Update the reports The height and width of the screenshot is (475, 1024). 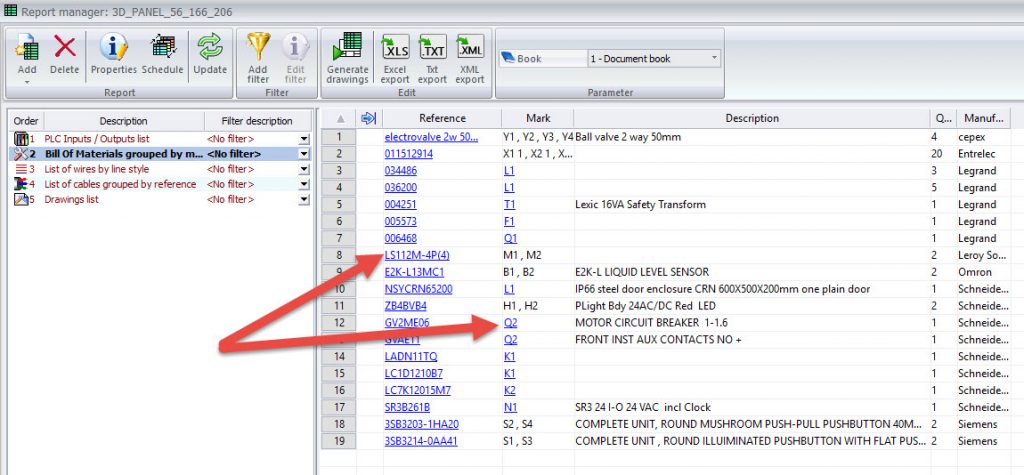[210, 54]
